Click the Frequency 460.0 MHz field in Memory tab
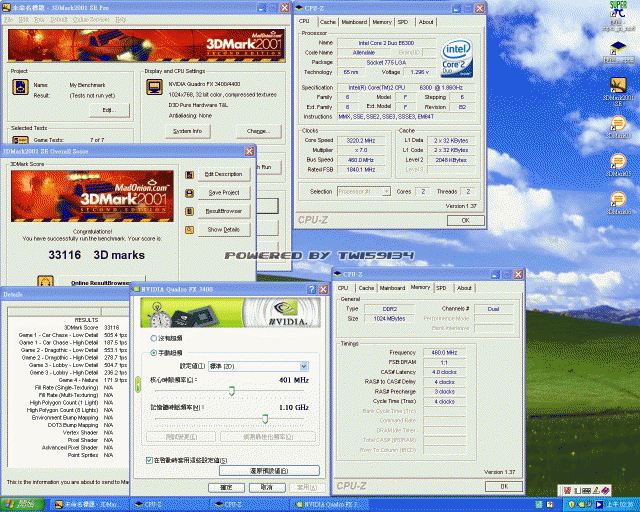This screenshot has height=512, width=640. point(444,352)
